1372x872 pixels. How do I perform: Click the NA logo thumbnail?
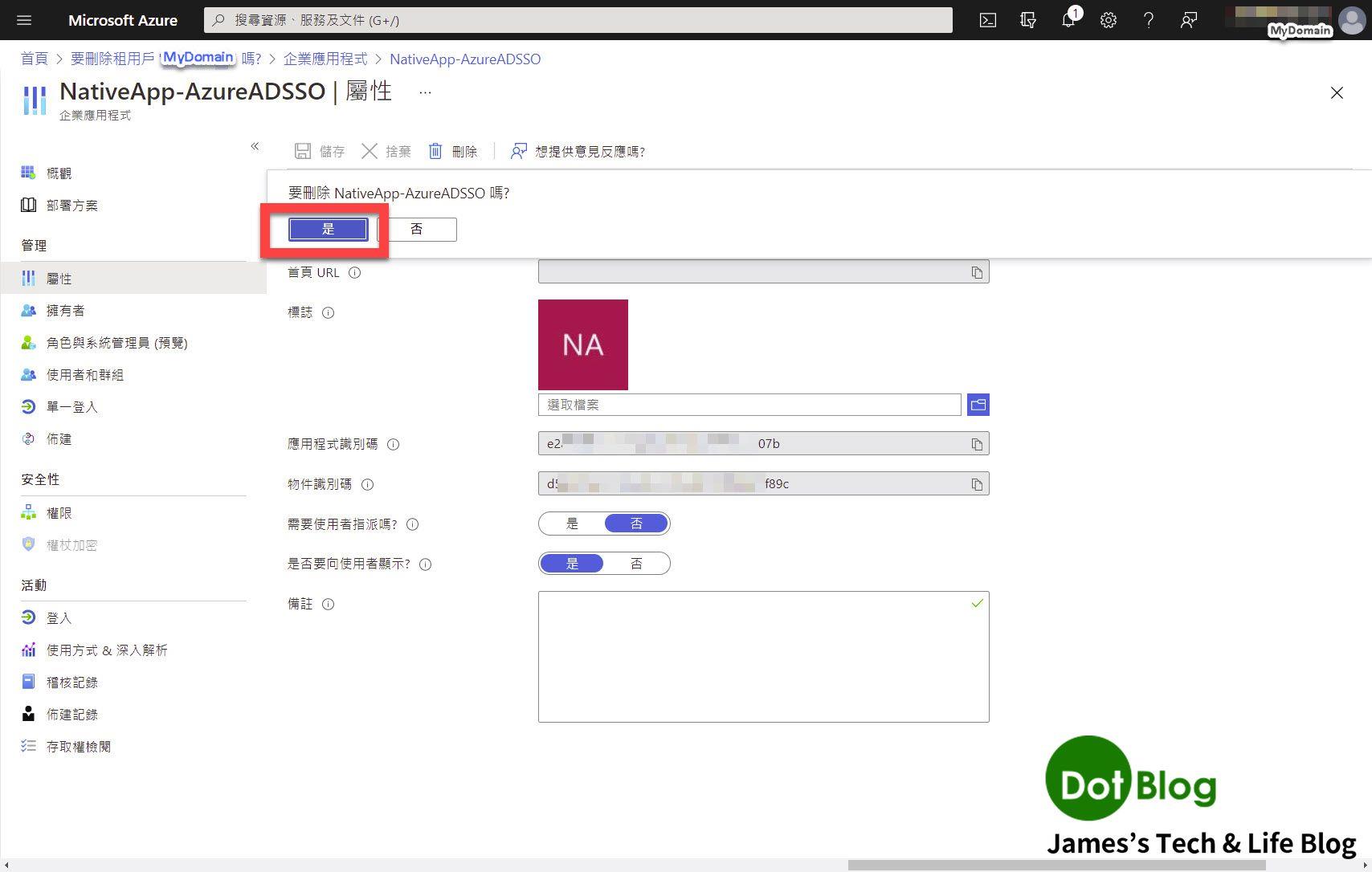[x=583, y=344]
